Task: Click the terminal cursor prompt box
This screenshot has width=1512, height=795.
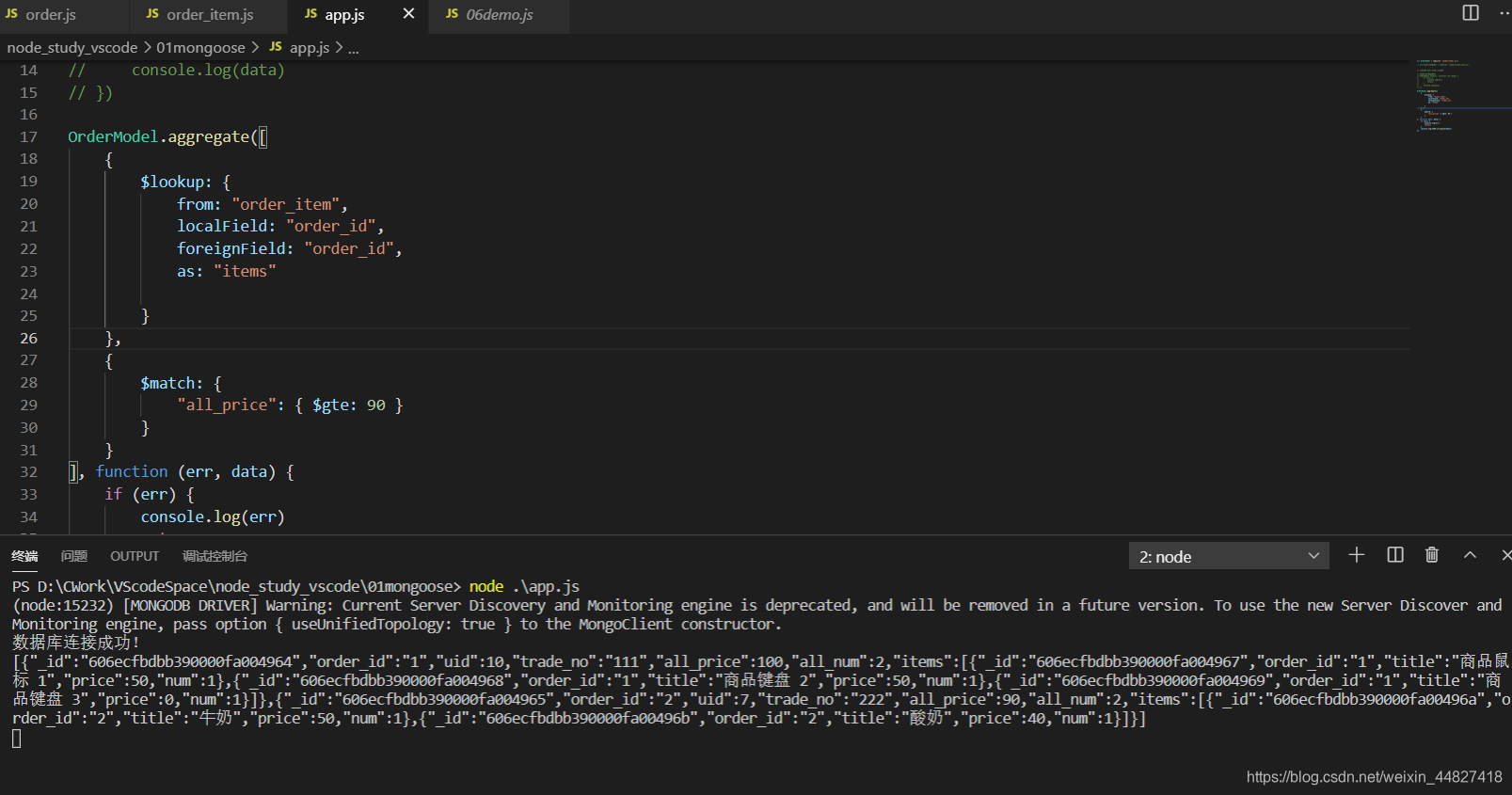Action: (x=17, y=739)
